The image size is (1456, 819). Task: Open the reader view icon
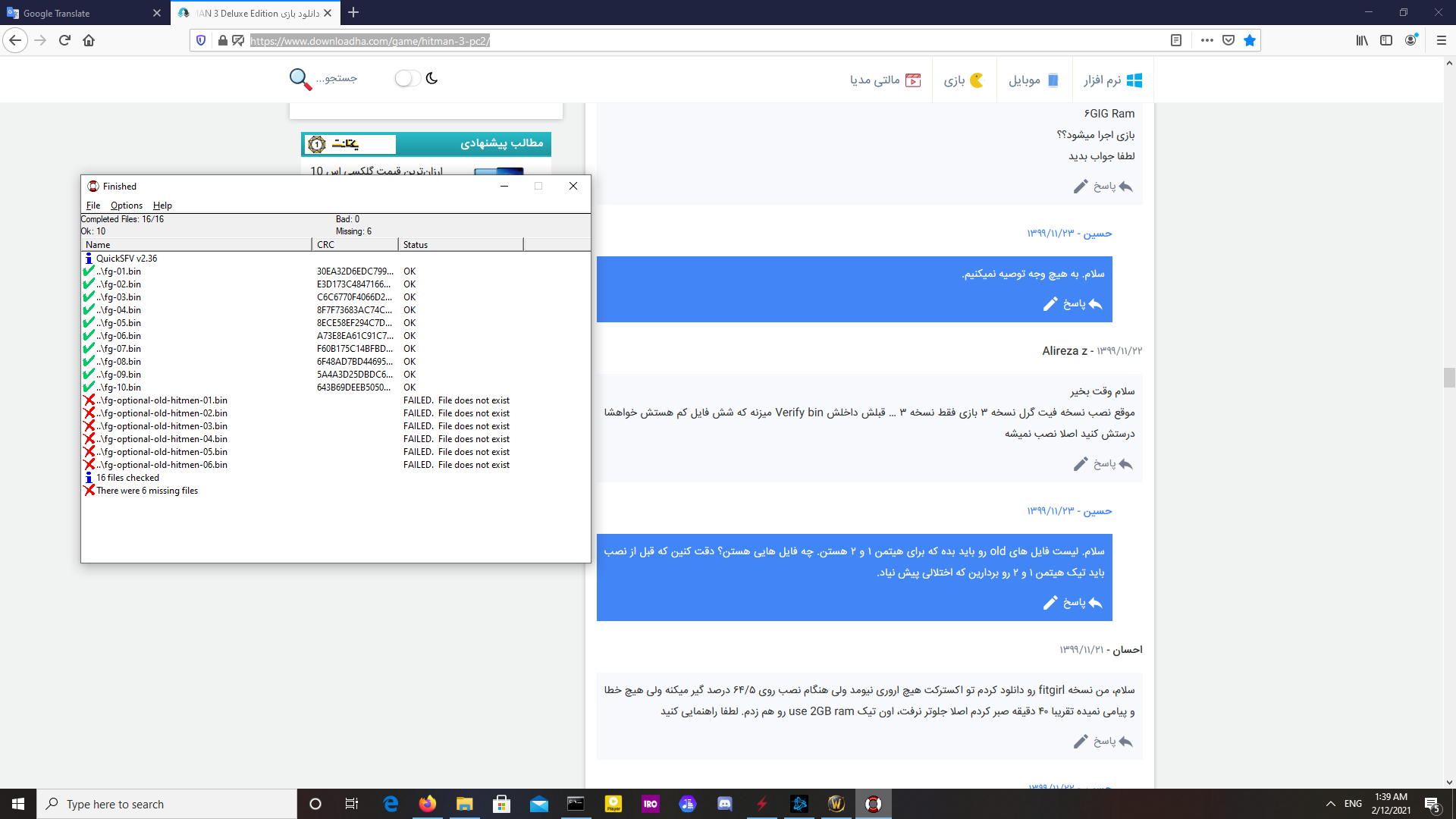[x=1176, y=40]
